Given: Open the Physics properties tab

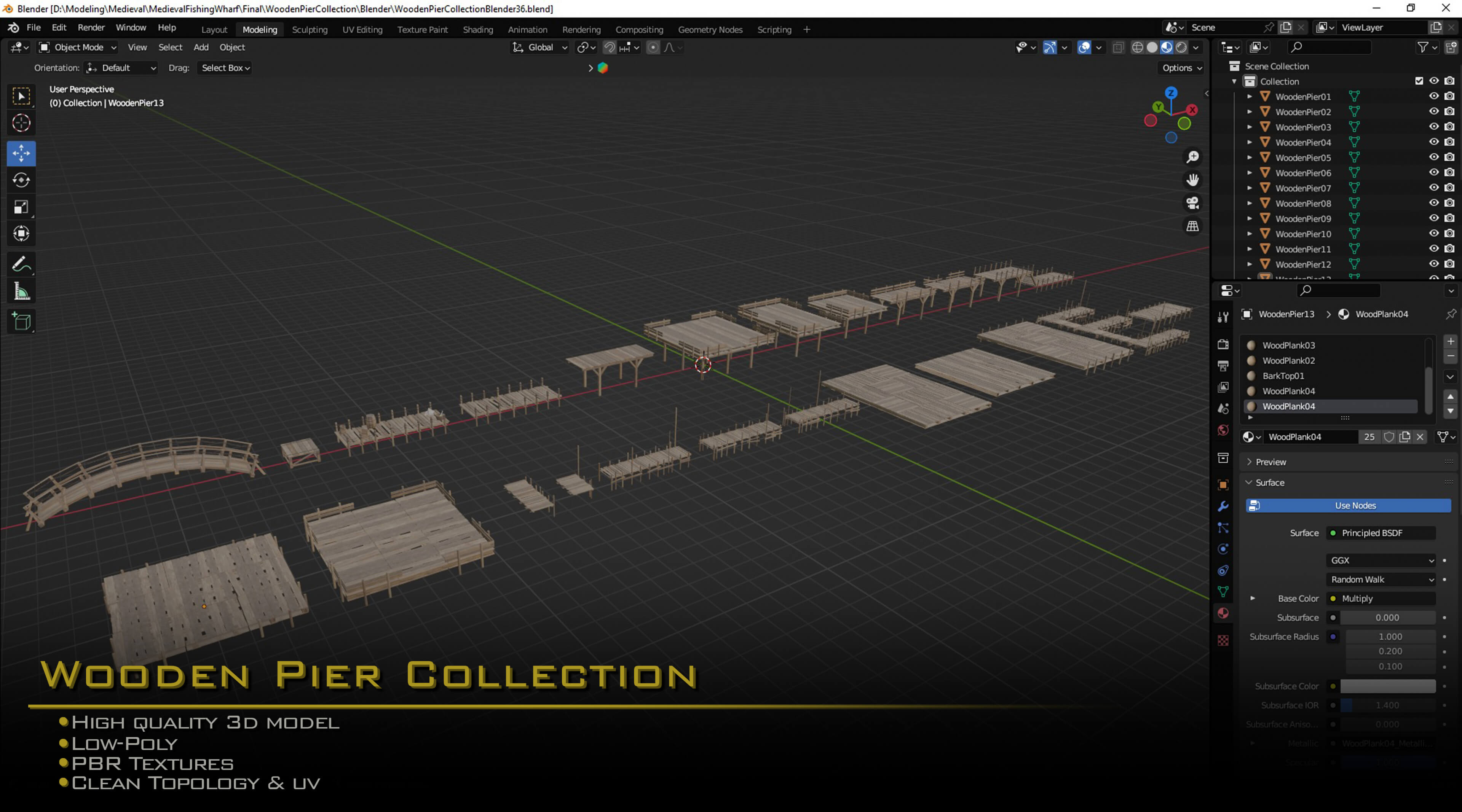Looking at the screenshot, I should pos(1223,549).
